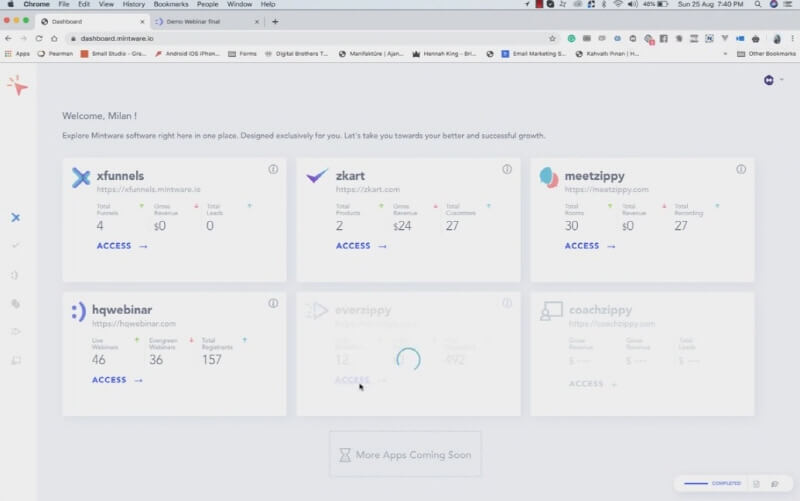Go to browser home page
Screen dimensions: 800x501
click(x=54, y=38)
